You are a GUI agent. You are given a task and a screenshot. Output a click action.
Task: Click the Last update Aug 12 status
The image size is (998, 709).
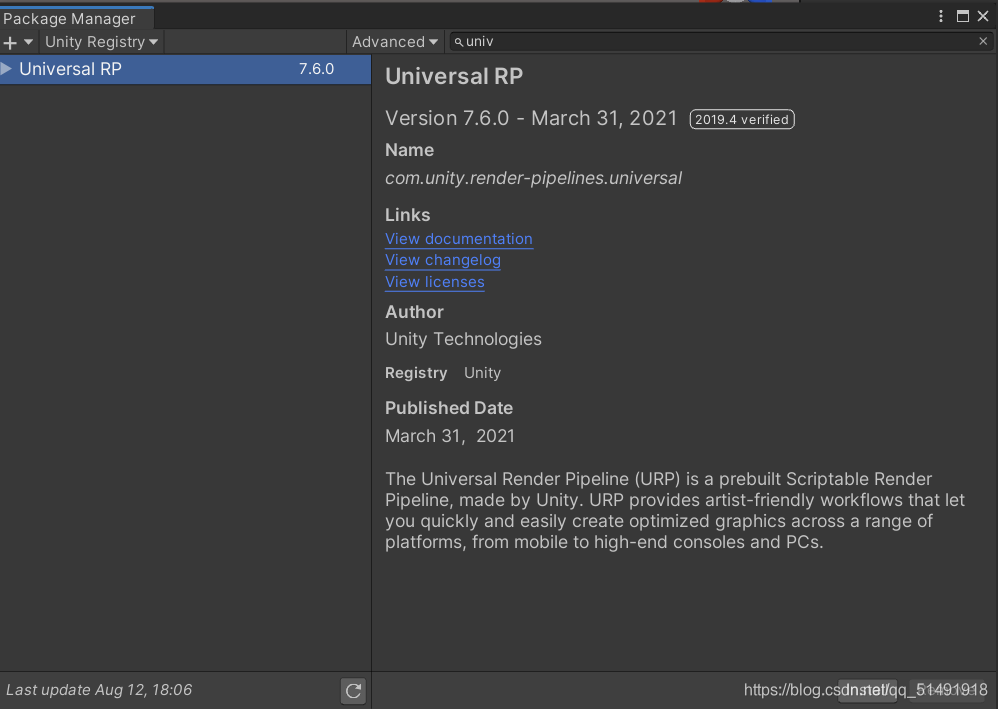(99, 690)
